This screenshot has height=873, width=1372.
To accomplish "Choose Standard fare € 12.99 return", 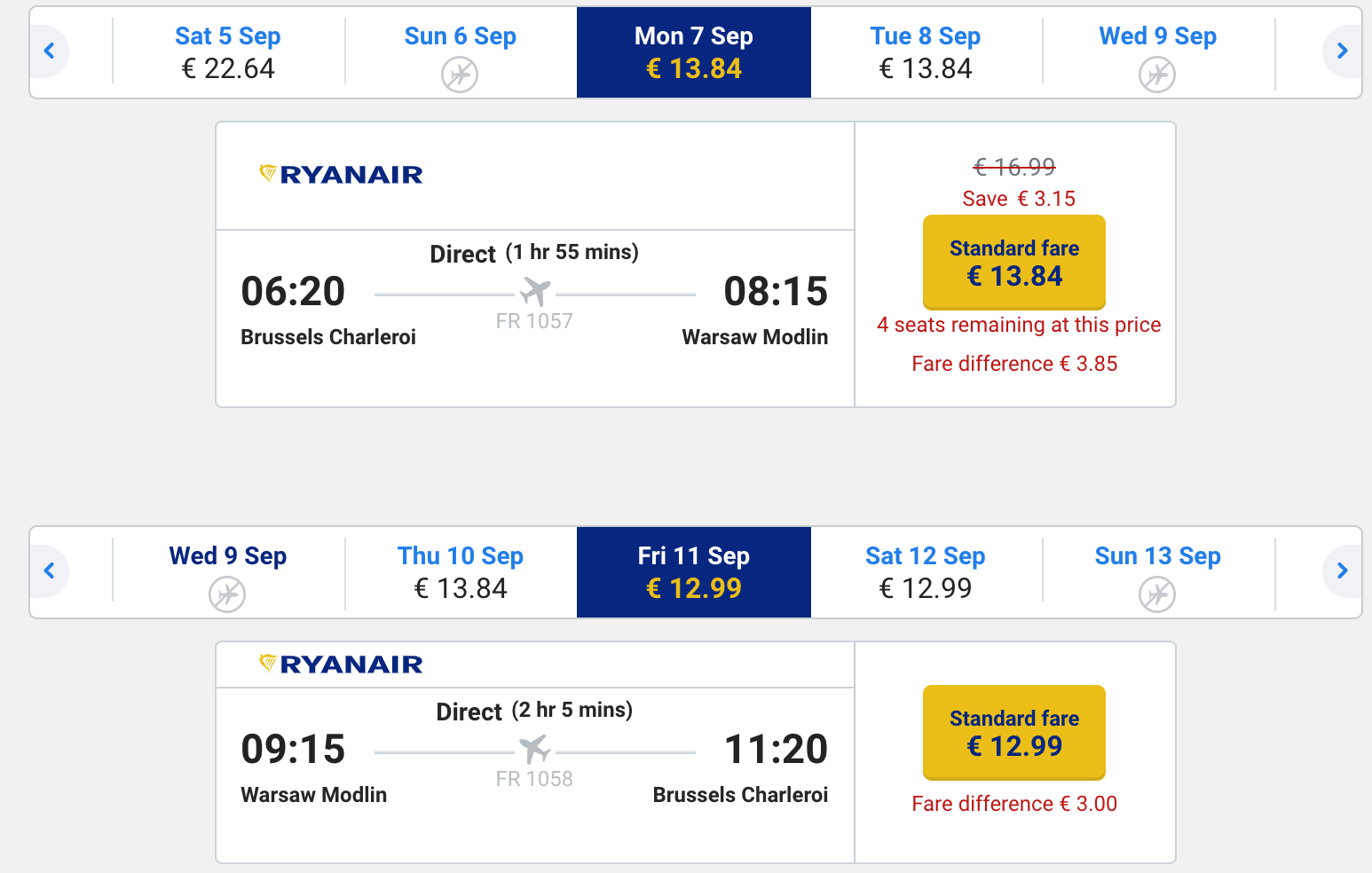I will click(x=1014, y=733).
